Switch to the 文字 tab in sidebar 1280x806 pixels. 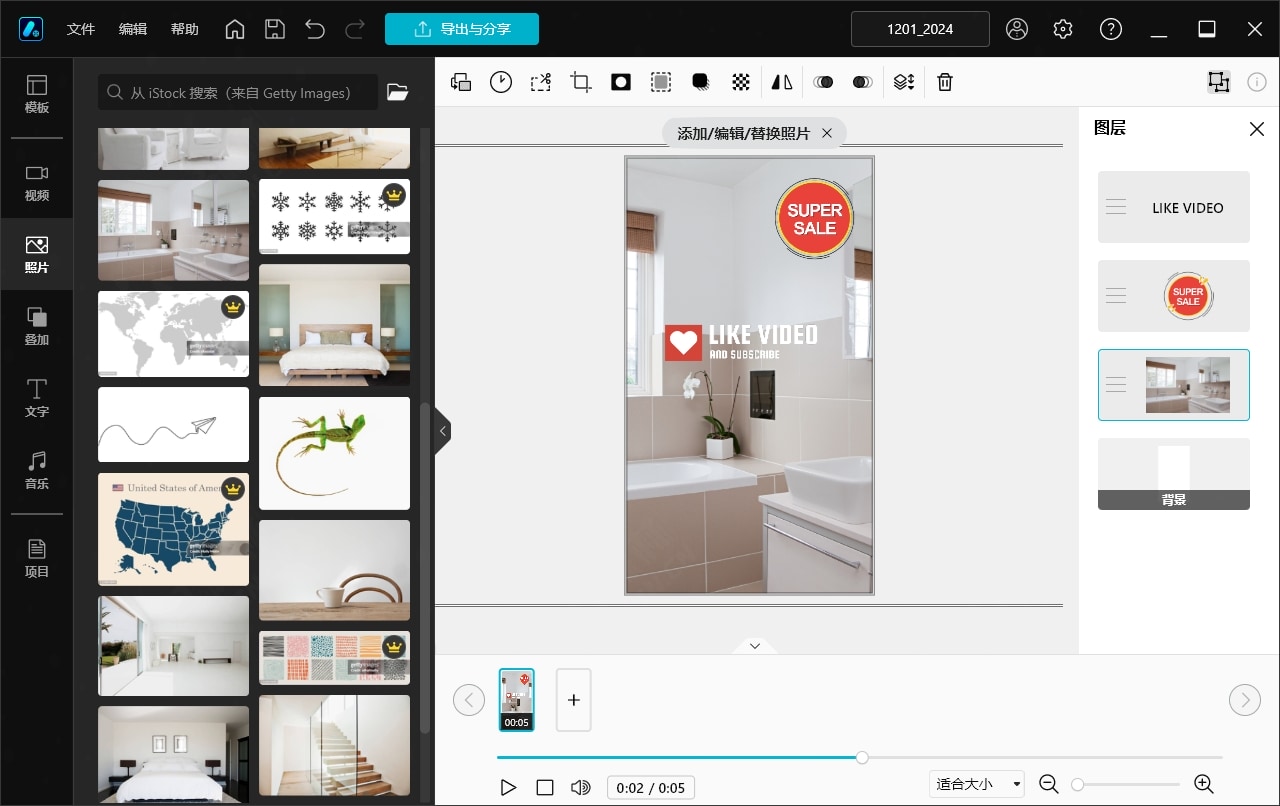click(x=37, y=398)
